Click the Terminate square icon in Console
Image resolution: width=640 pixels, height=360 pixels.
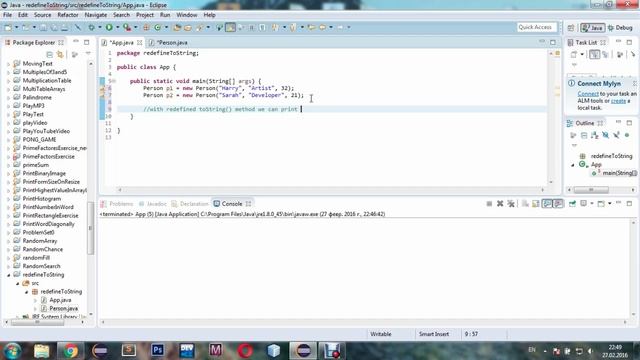pyautogui.click(x=489, y=203)
